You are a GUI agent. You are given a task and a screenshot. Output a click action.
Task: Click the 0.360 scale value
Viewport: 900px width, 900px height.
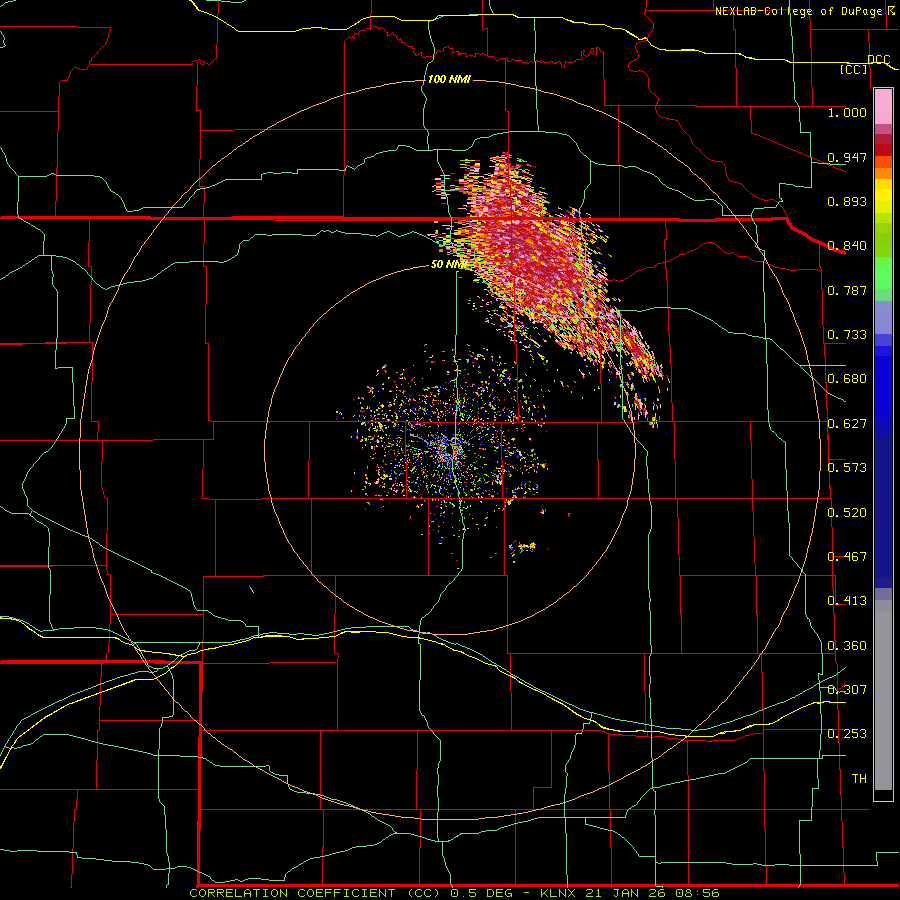(847, 646)
